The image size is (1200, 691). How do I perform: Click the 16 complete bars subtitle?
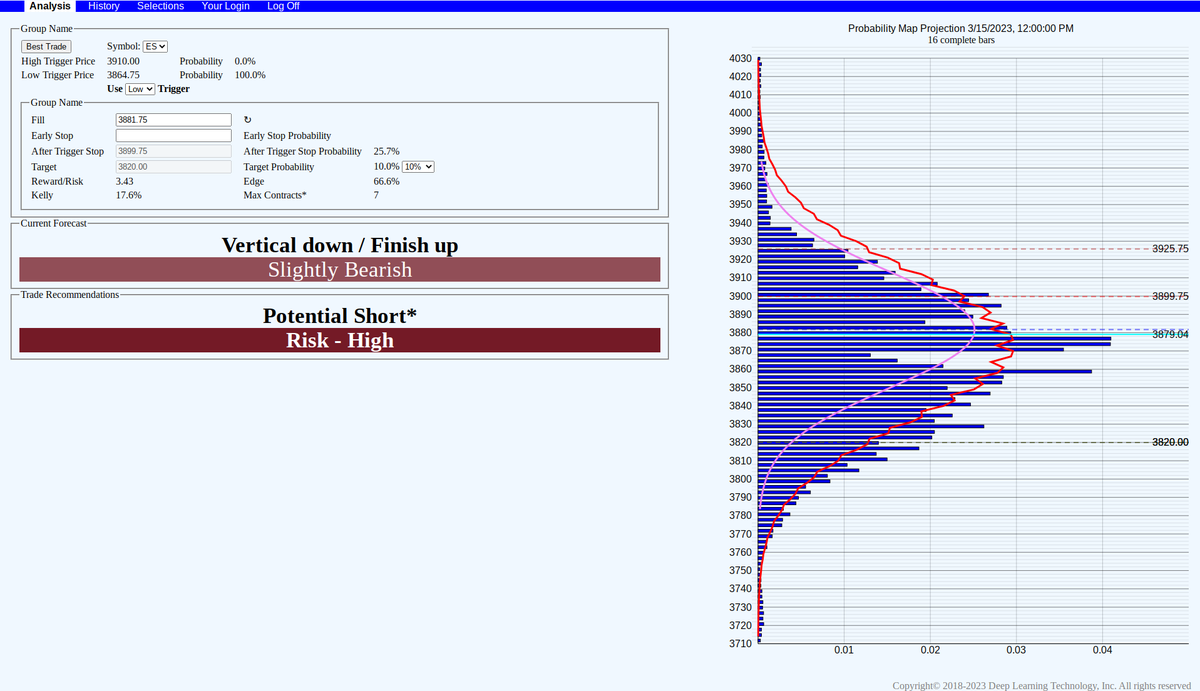[x=961, y=41]
